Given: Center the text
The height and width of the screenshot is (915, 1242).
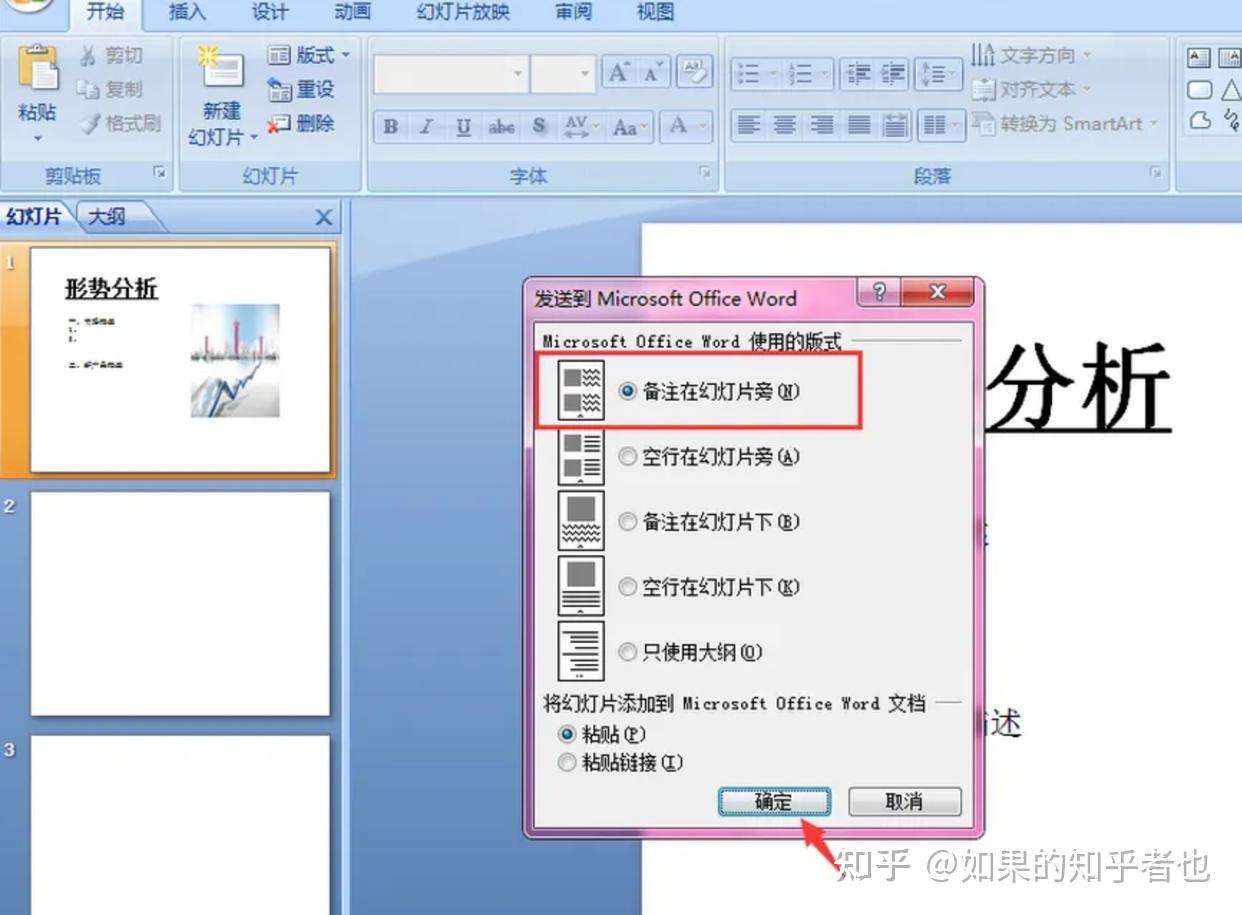Looking at the screenshot, I should [785, 125].
